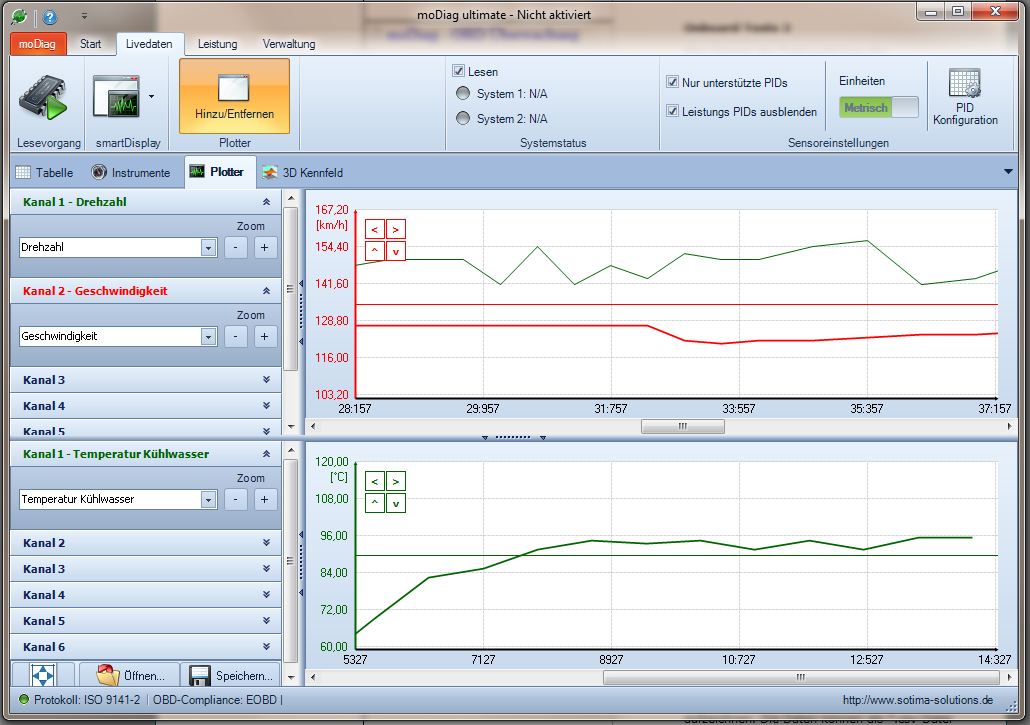Start the Lesevorgang chip icon
Image resolution: width=1030 pixels, height=725 pixels.
point(41,100)
